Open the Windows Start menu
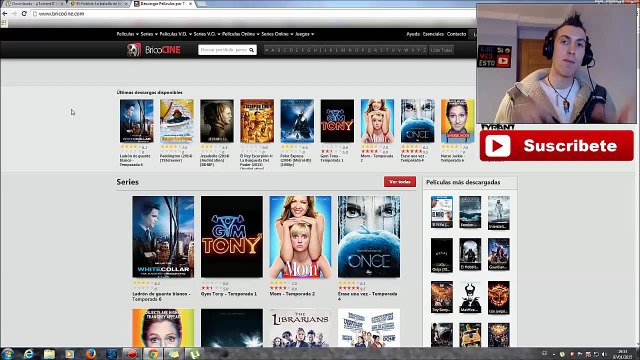The image size is (640, 360). [8, 353]
